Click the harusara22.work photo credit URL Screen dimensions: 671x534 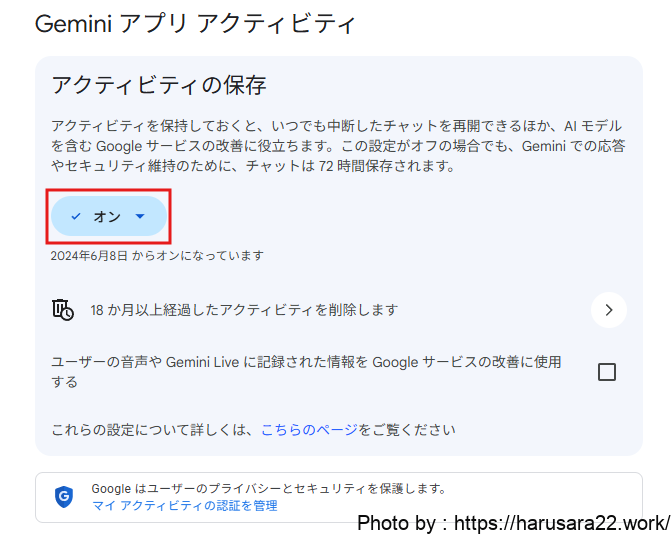[561, 523]
